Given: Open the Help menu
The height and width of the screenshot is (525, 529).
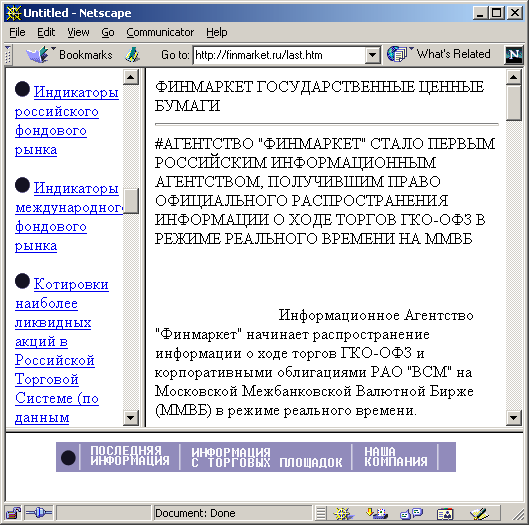Looking at the screenshot, I should point(217,32).
